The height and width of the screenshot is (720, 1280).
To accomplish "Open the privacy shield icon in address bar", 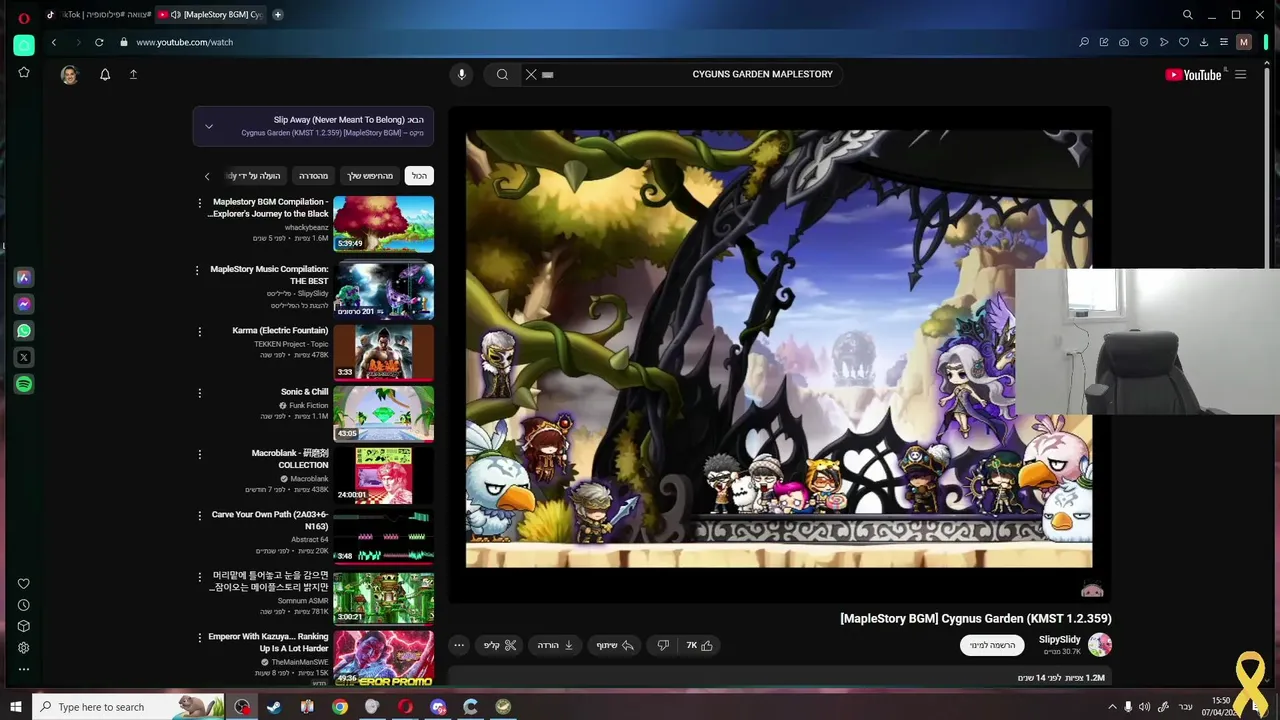I will click(1144, 42).
